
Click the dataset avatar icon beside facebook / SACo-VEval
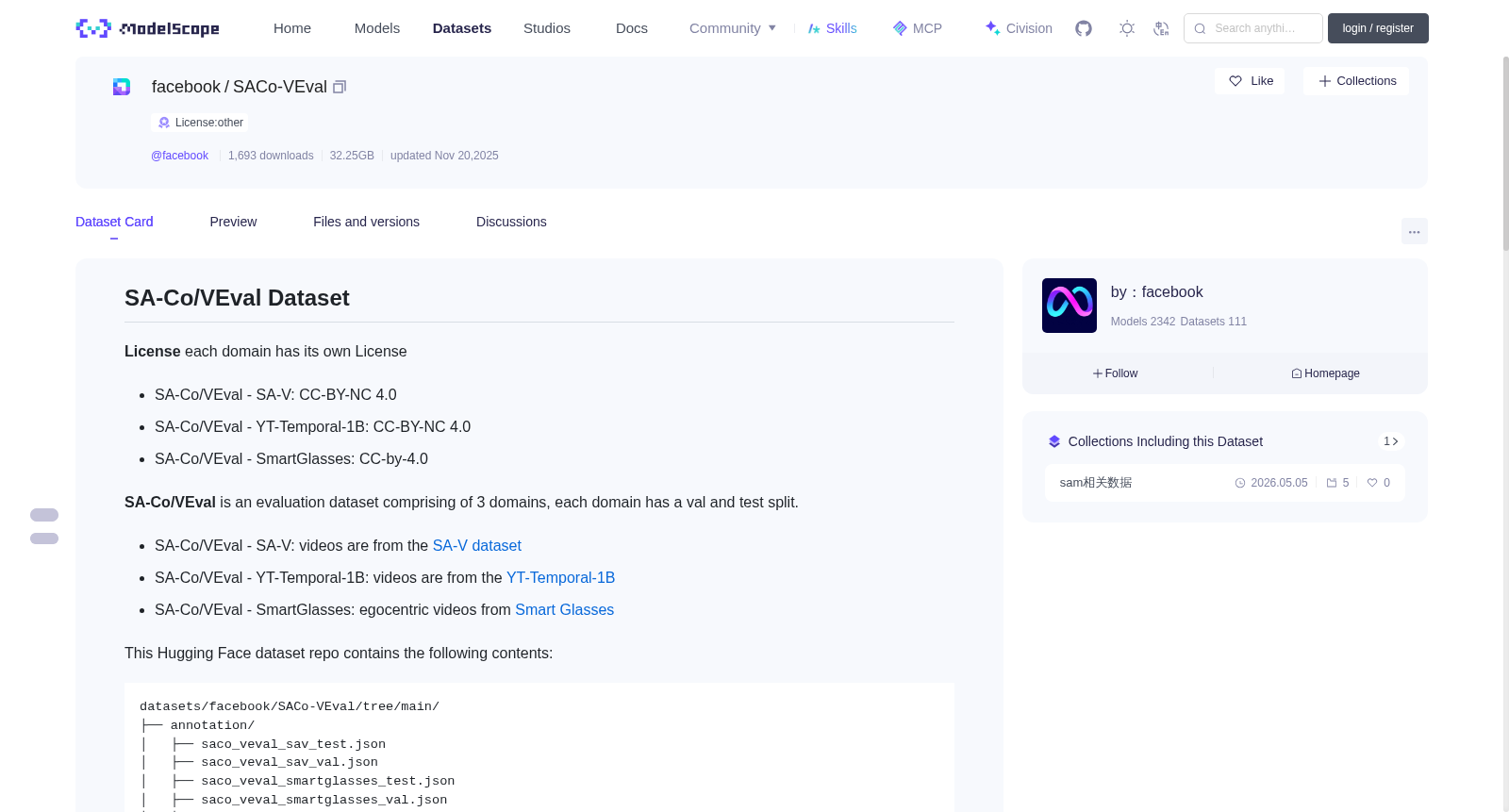point(122,87)
